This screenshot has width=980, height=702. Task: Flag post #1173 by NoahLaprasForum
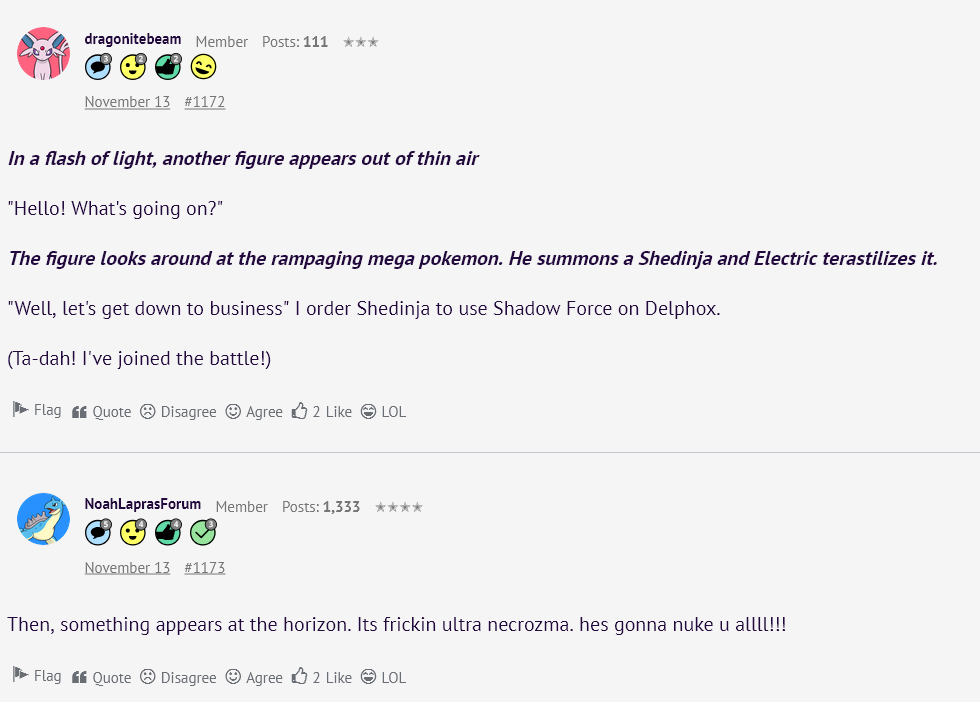pyautogui.click(x=37, y=676)
